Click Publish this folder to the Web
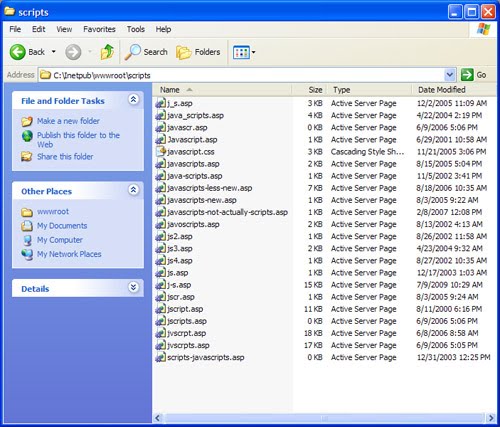500x427 pixels. pyautogui.click(x=78, y=140)
